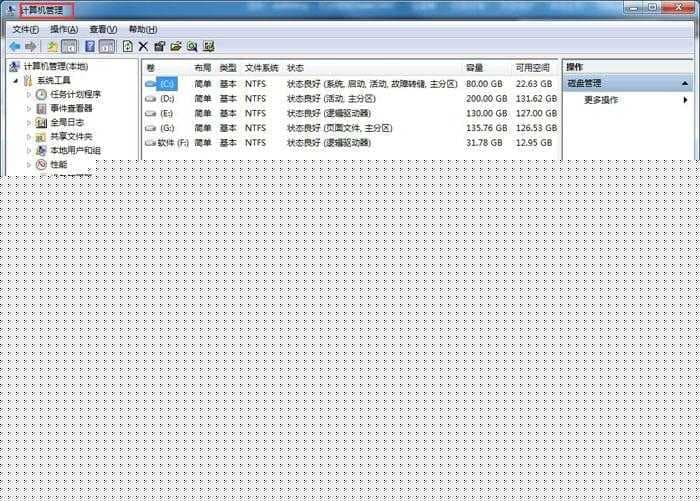The height and width of the screenshot is (501, 700).
Task: Click 更多操作 in the actions pane
Action: [601, 100]
